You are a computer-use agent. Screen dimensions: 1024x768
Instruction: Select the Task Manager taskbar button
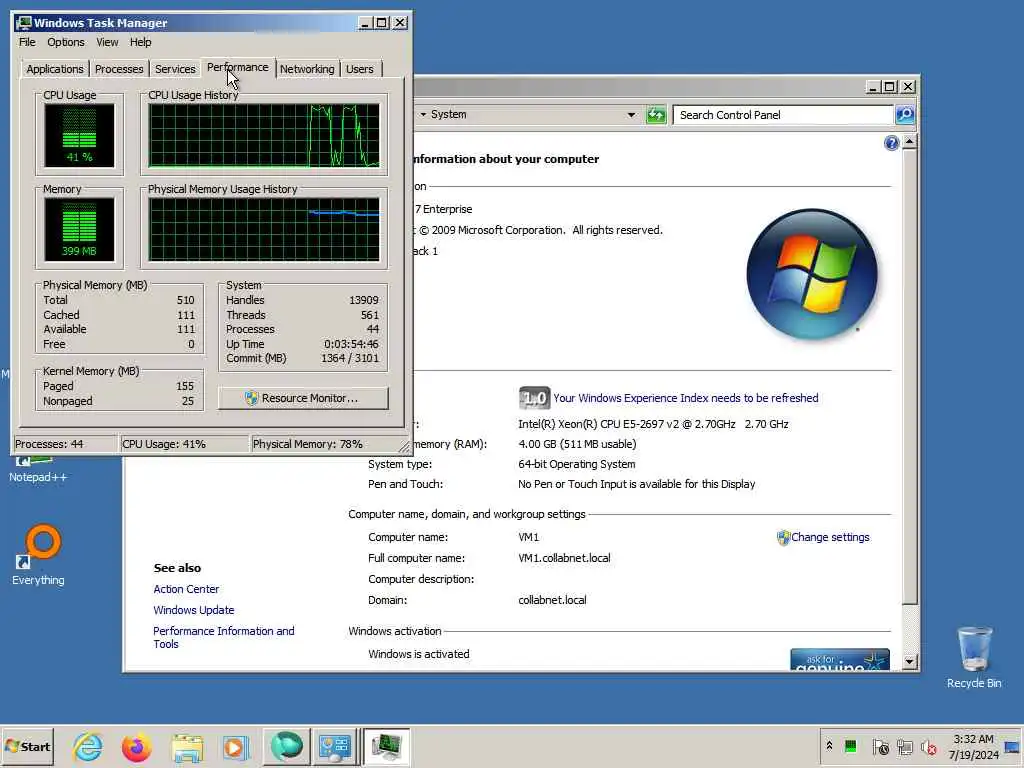click(386, 746)
